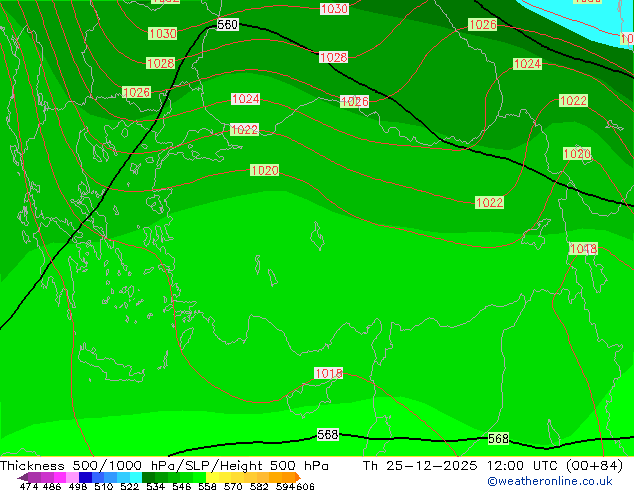634x490 pixels.
Task: Click the legend value 474
Action: [29, 486]
